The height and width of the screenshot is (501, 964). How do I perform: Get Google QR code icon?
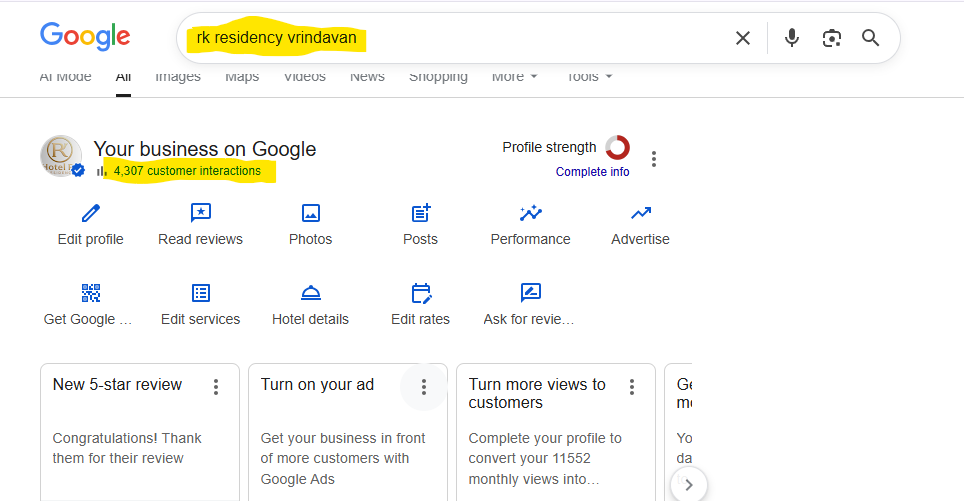[x=90, y=293]
